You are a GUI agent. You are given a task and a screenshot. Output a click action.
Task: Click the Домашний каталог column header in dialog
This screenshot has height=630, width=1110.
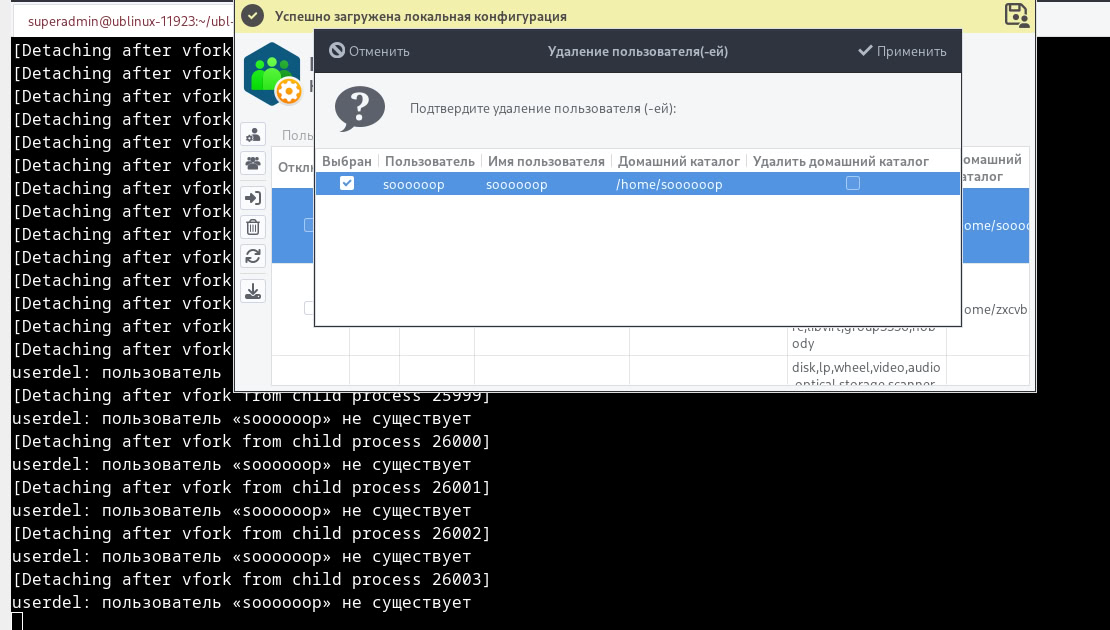(678, 161)
